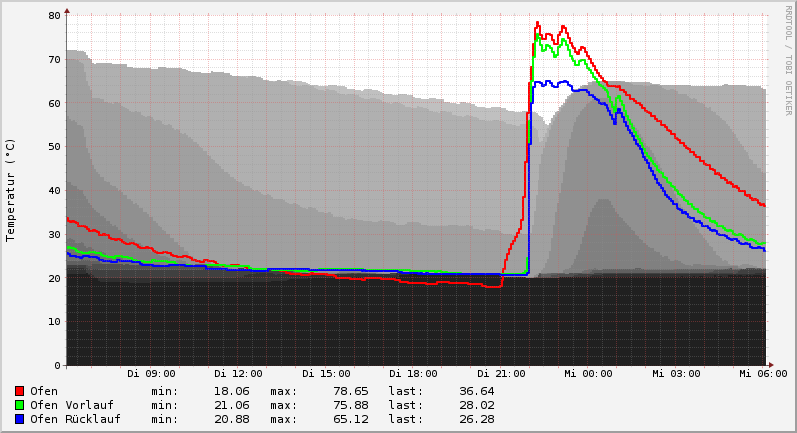Click the Di 09:00 time axis label
The height and width of the screenshot is (433, 797).
[151, 374]
